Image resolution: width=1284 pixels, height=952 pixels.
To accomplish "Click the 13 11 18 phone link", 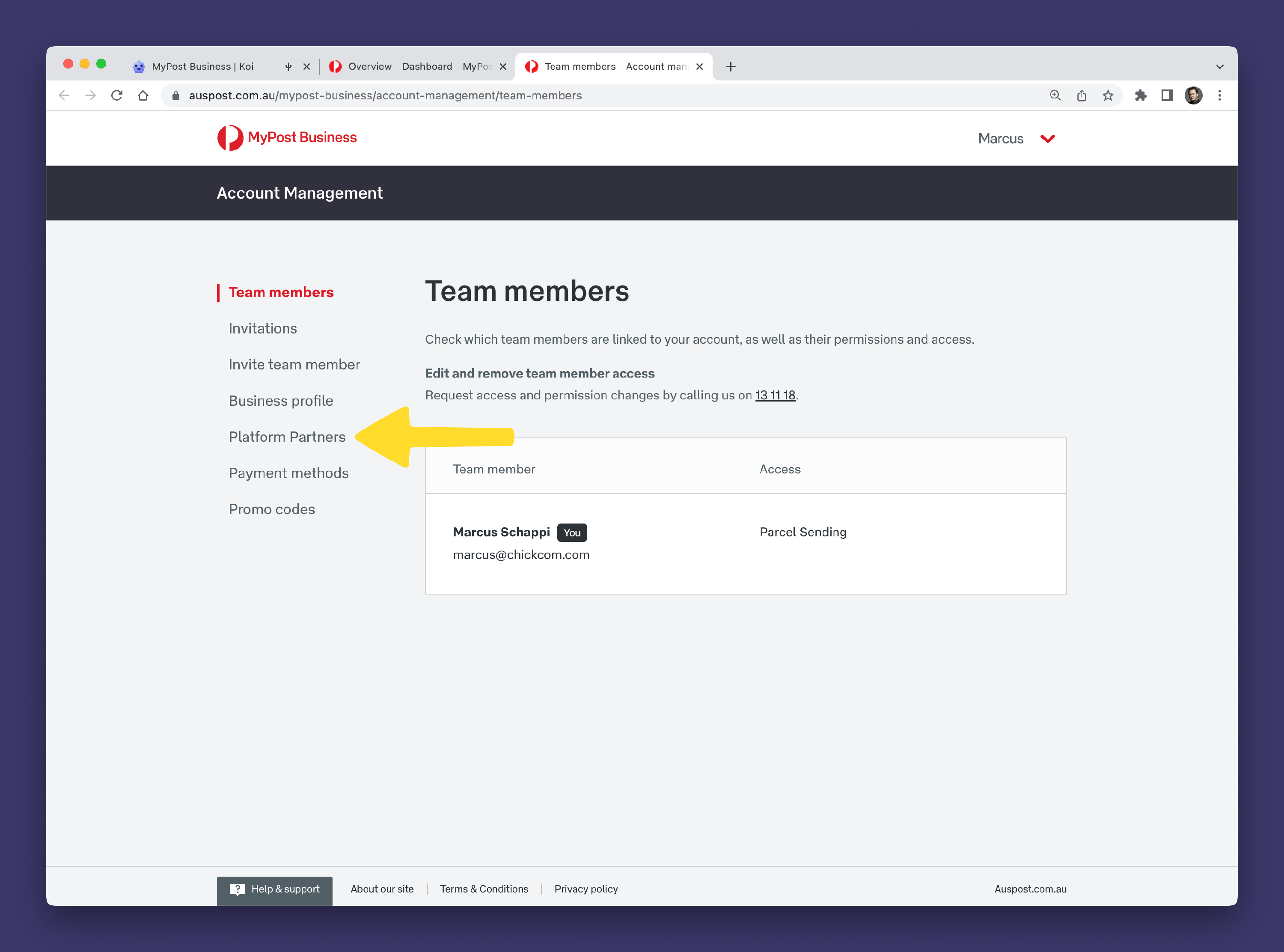I will pyautogui.click(x=775, y=396).
